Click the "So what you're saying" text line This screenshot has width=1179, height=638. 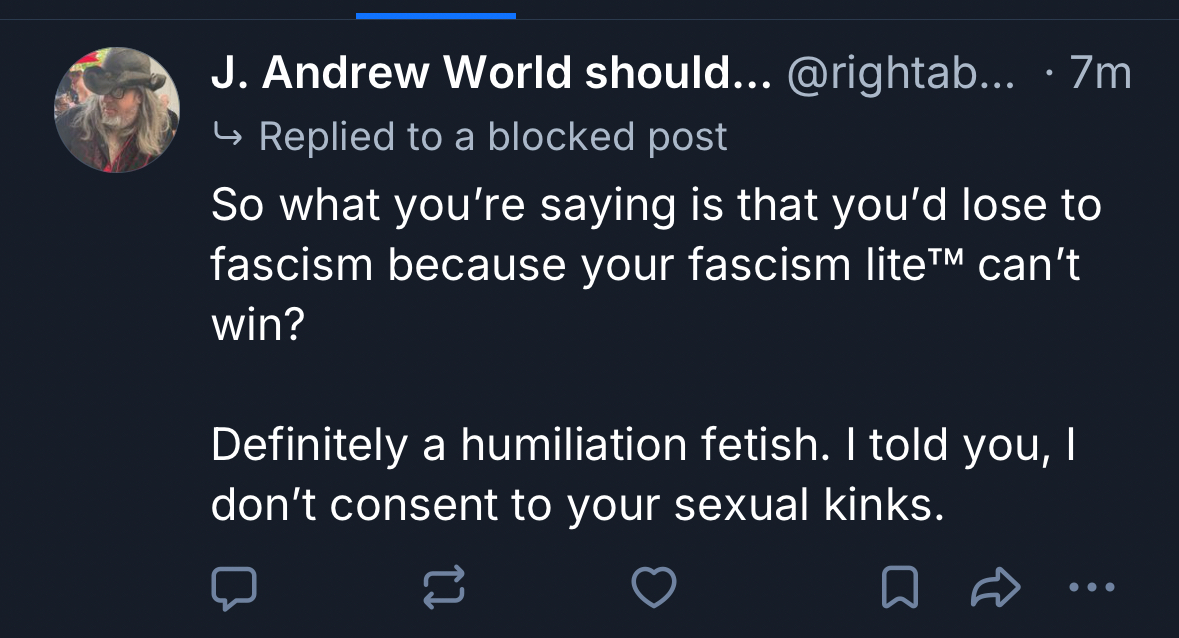click(655, 207)
